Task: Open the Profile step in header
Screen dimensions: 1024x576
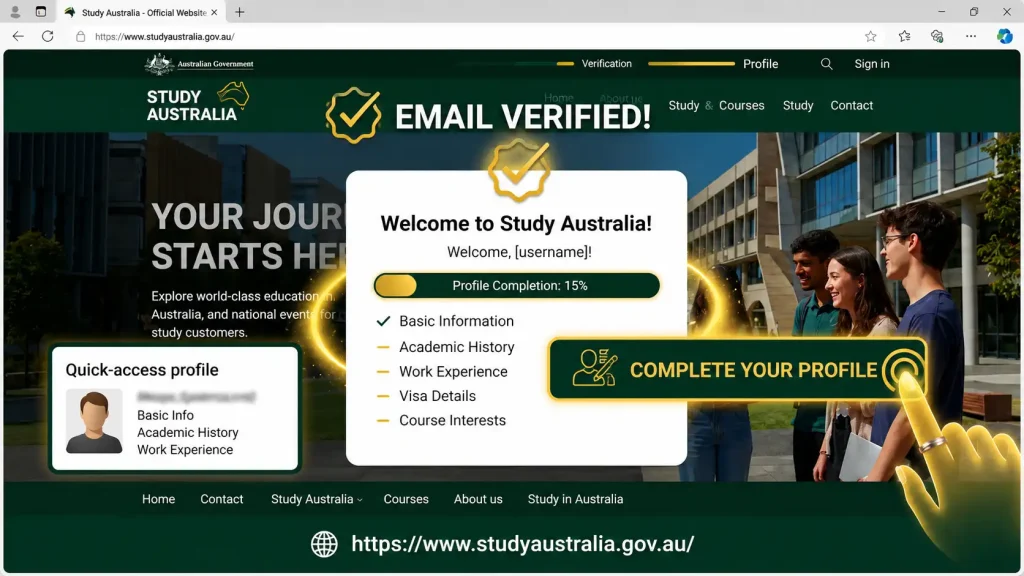Action: (760, 64)
